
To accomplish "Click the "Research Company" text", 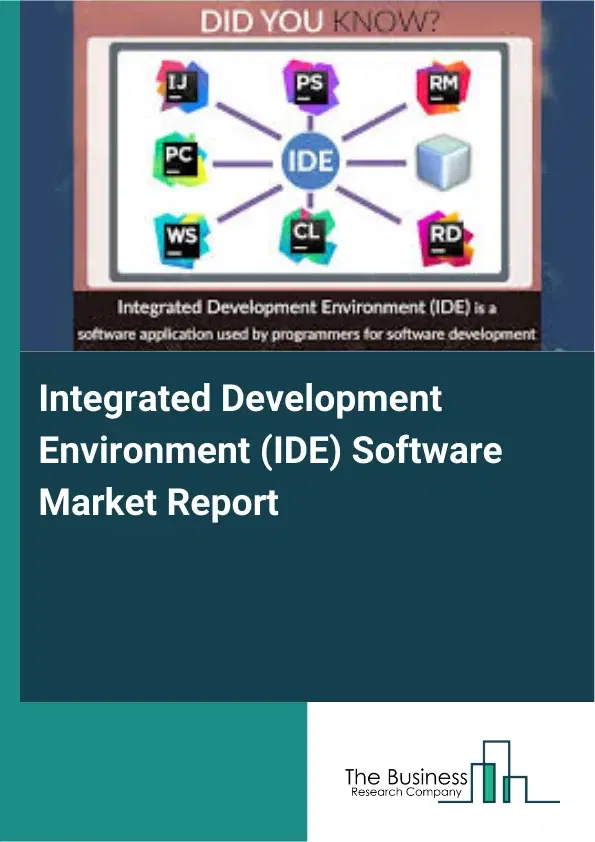I will click(x=407, y=793).
